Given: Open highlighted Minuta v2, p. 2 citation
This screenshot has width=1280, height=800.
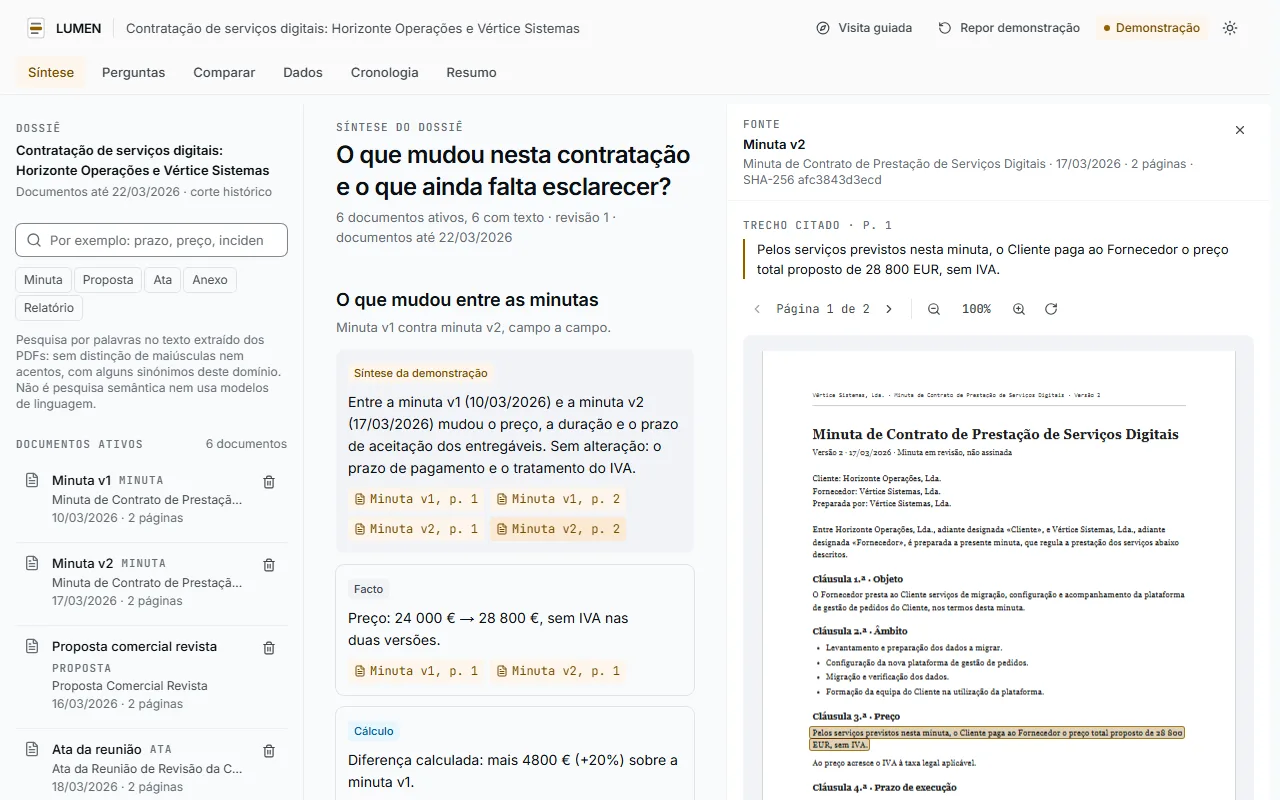Looking at the screenshot, I should (x=558, y=529).
